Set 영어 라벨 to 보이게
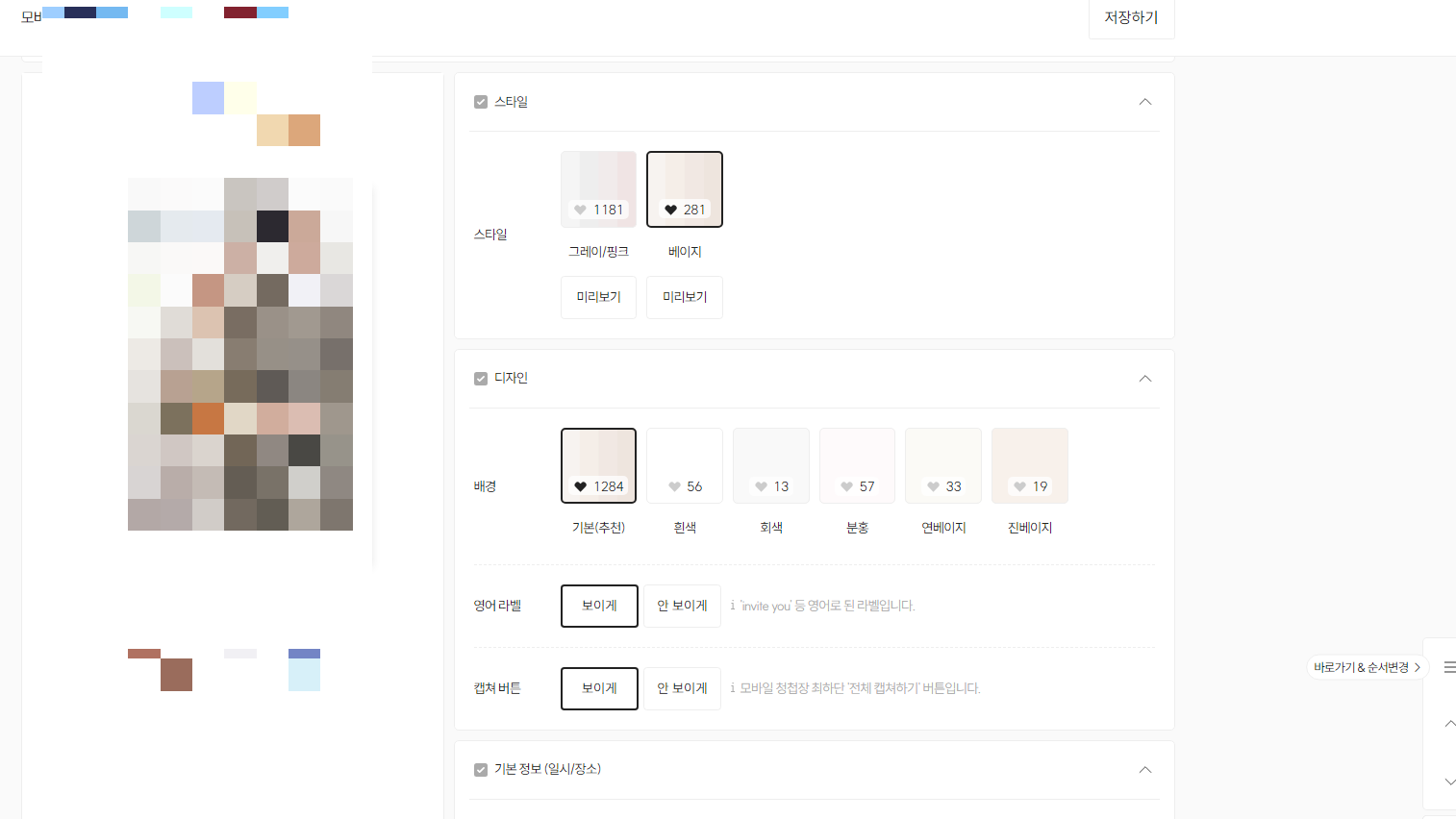Viewport: 1456px width, 819px height. click(x=599, y=606)
